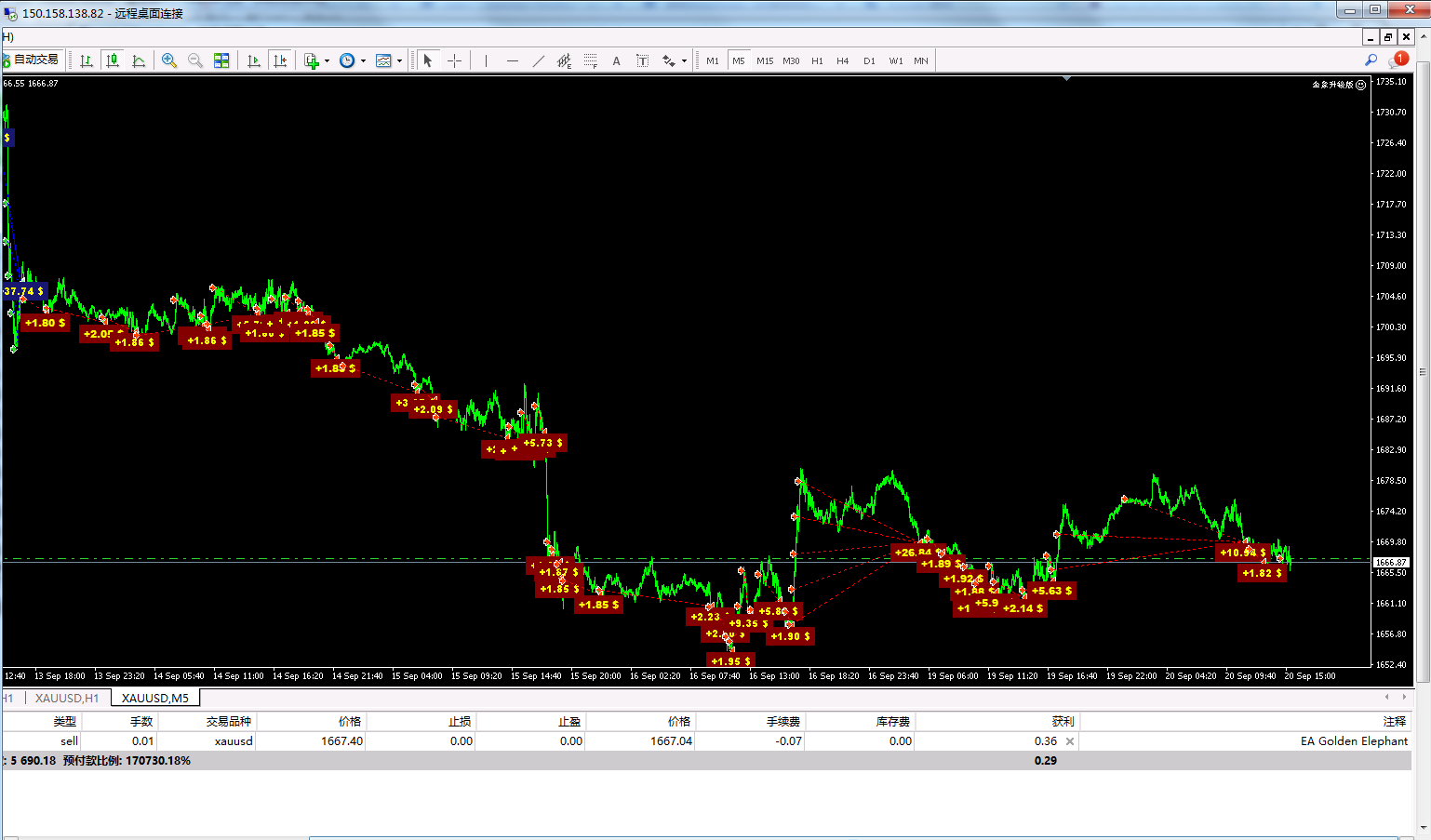Toggle chart auto scroll to latest bar
This screenshot has width=1431, height=840.
click(253, 60)
